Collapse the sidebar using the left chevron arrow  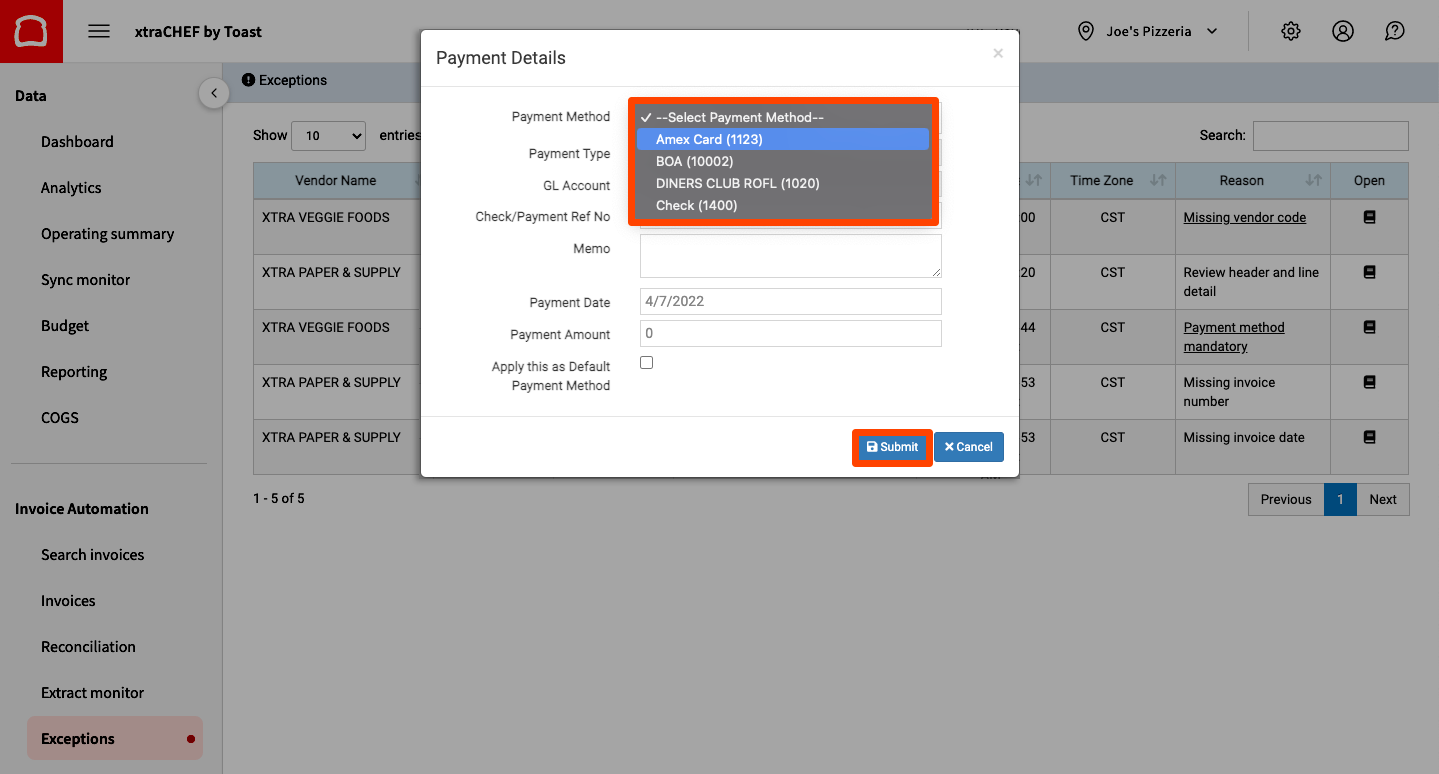click(213, 92)
